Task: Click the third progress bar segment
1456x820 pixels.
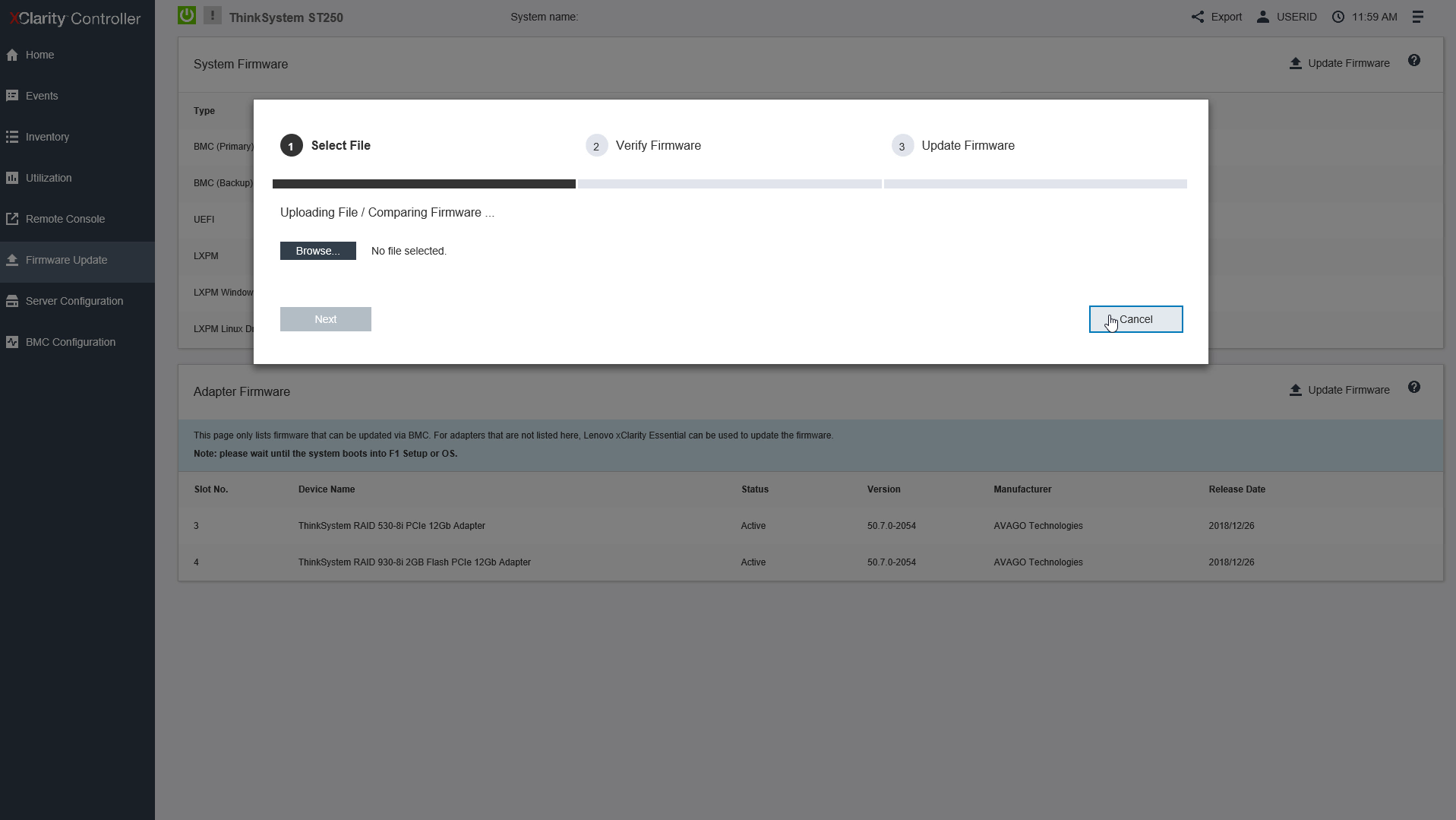Action: pos(1035,184)
